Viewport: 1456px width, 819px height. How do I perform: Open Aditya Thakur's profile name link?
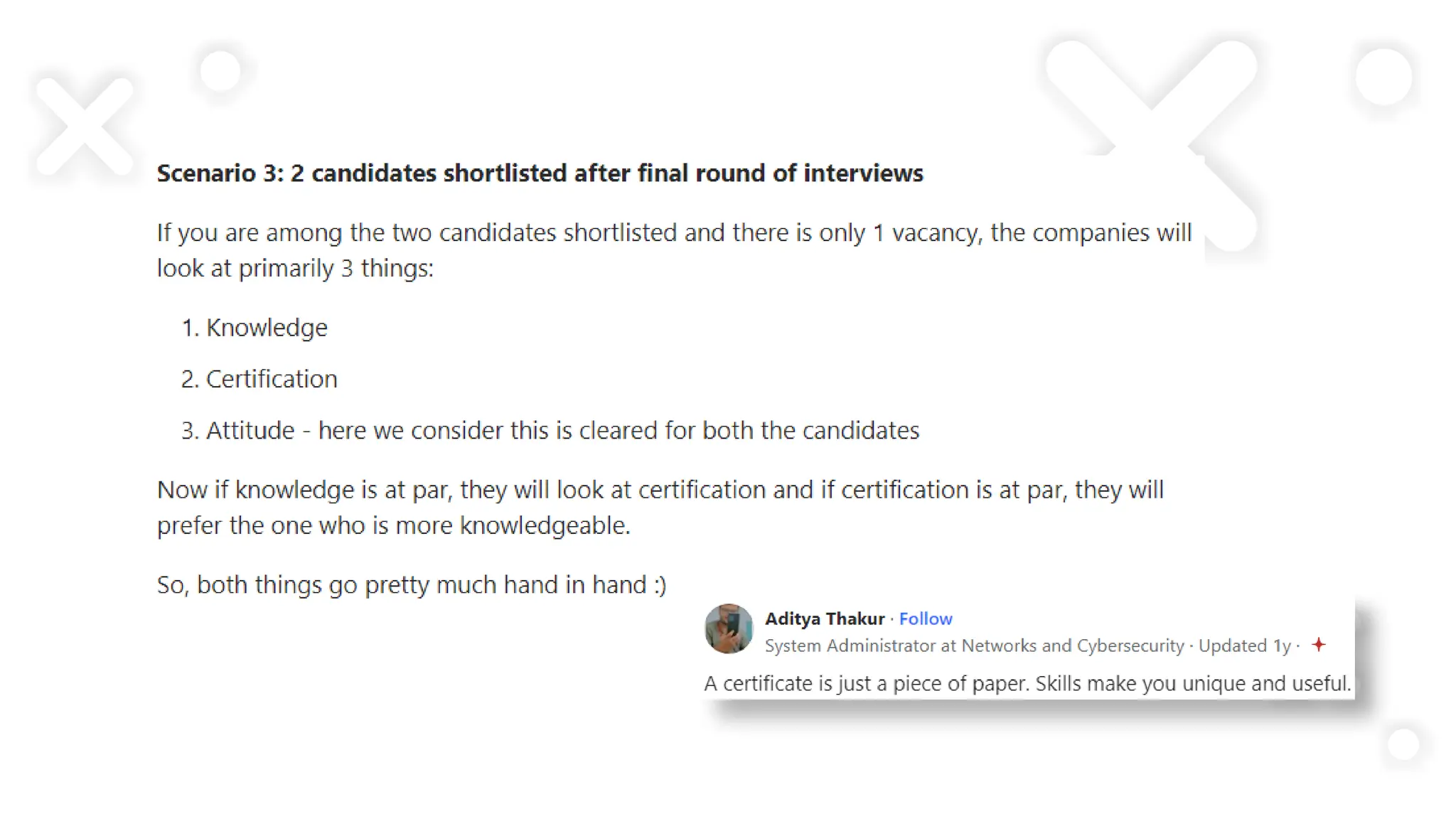pos(825,619)
